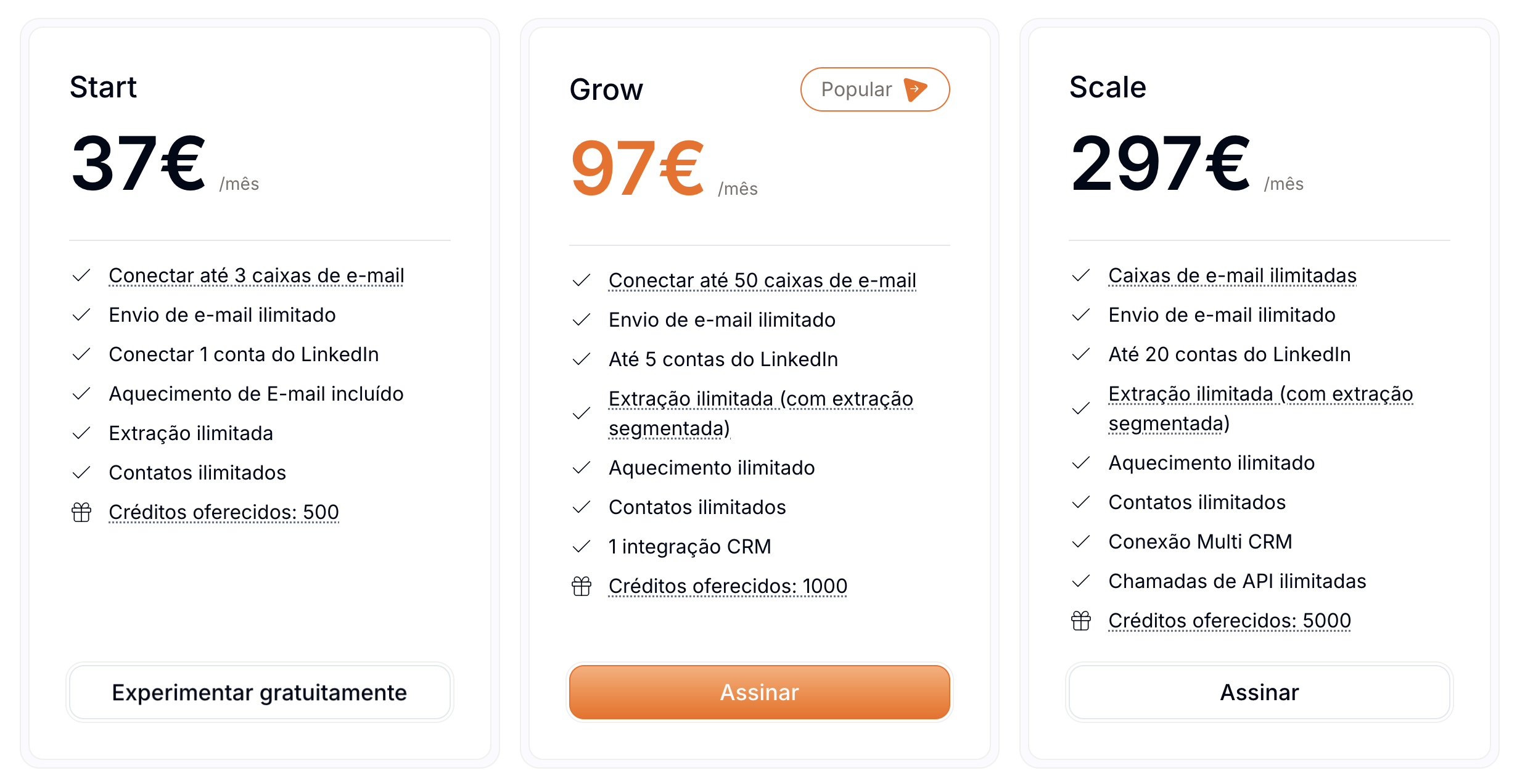The height and width of the screenshot is (784, 1517).
Task: Click 'Conectar até 50 caixas de e-mail' link
Action: (x=762, y=280)
